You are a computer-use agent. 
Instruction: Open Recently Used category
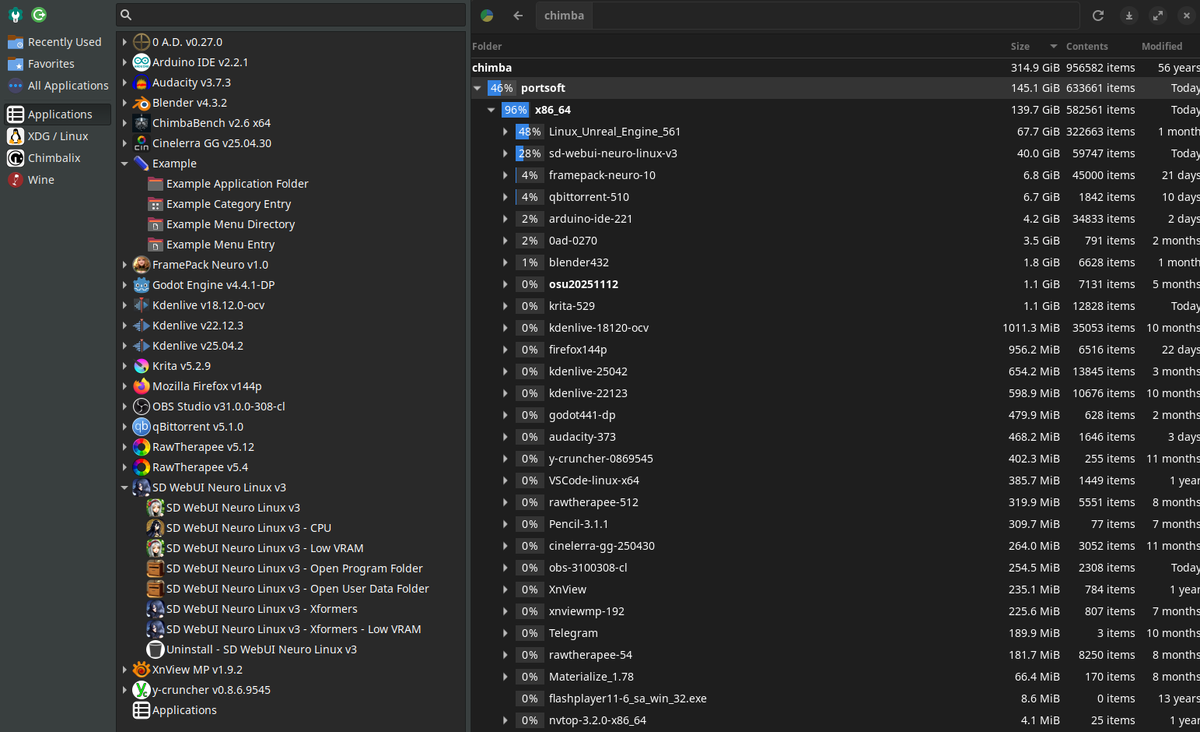pos(56,42)
